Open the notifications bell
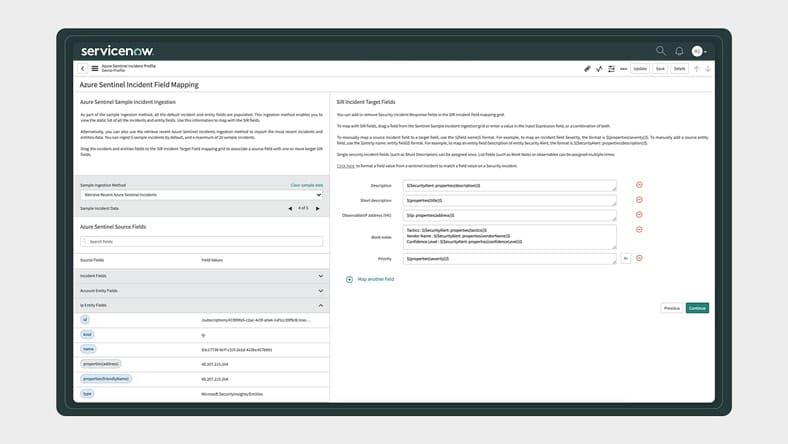This screenshot has height=444, width=788. (x=679, y=50)
